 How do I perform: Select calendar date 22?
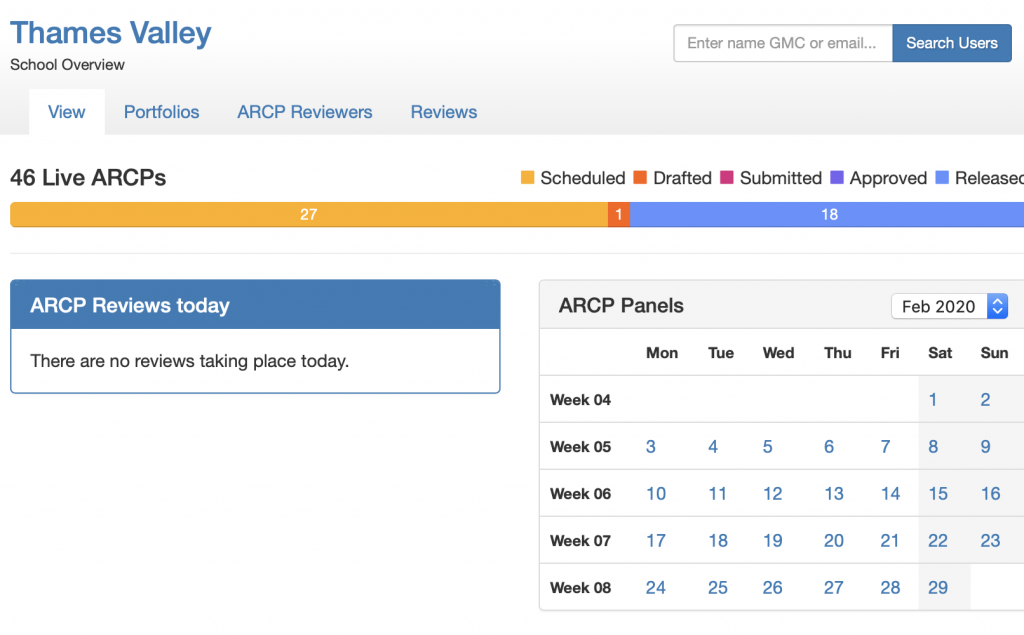(938, 540)
